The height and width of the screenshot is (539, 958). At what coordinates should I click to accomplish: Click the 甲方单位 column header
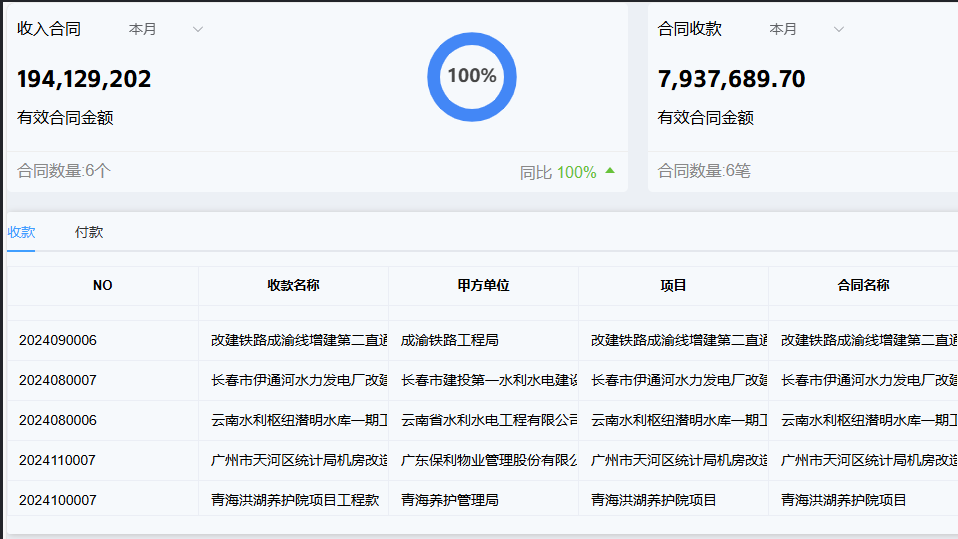[x=483, y=285]
